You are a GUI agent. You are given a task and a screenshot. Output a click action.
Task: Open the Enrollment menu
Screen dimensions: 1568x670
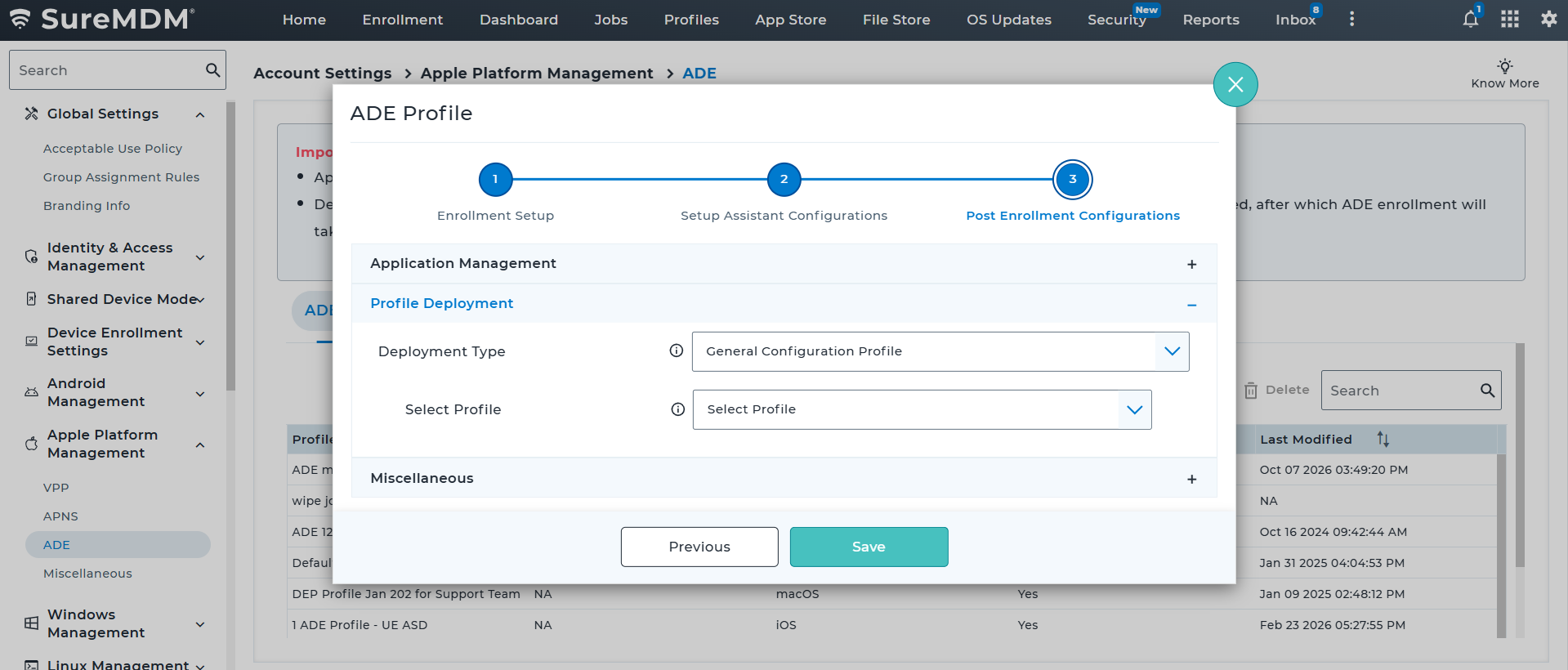(x=403, y=20)
